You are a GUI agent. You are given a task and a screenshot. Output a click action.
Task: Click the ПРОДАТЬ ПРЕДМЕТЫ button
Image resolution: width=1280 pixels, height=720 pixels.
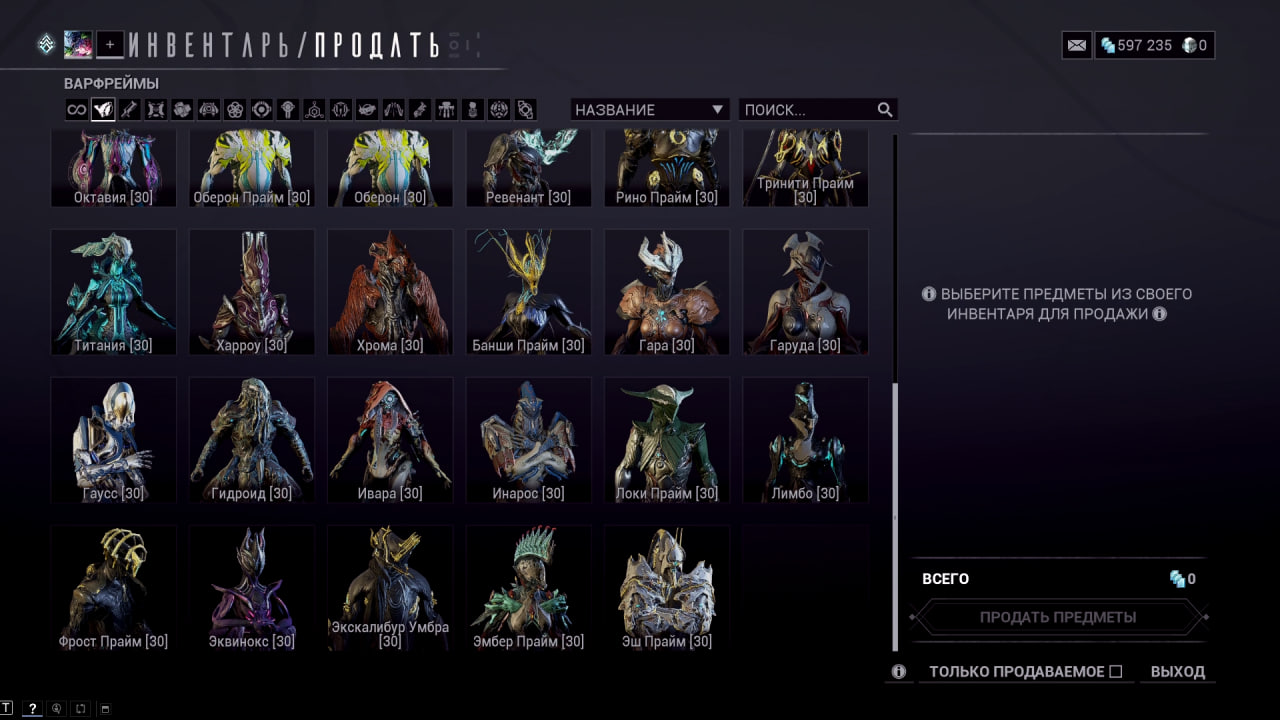tap(1058, 617)
